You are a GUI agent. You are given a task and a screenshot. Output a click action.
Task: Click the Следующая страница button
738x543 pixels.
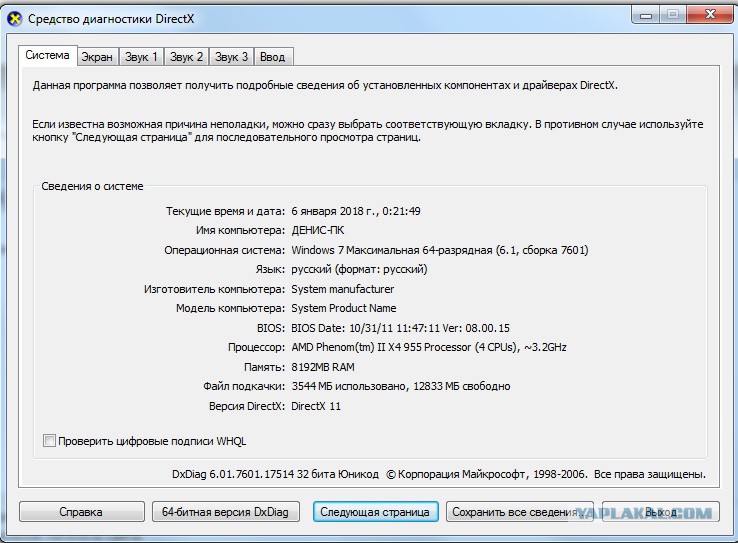click(375, 512)
